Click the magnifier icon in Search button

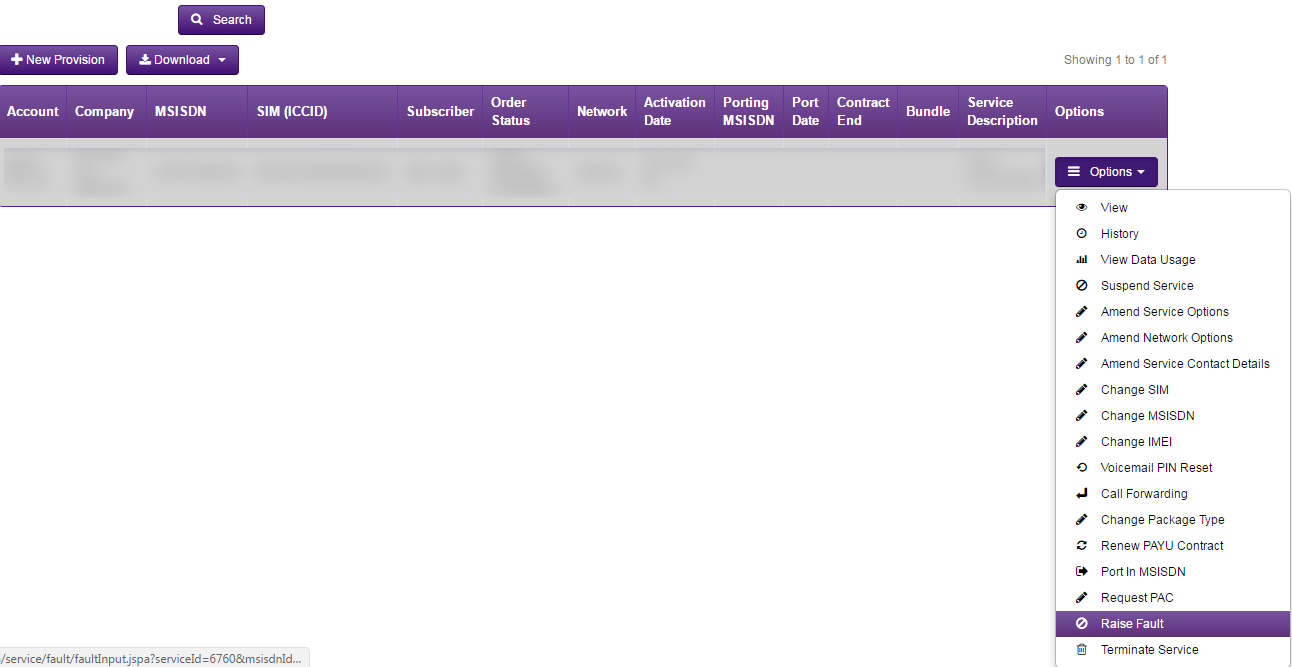click(197, 20)
